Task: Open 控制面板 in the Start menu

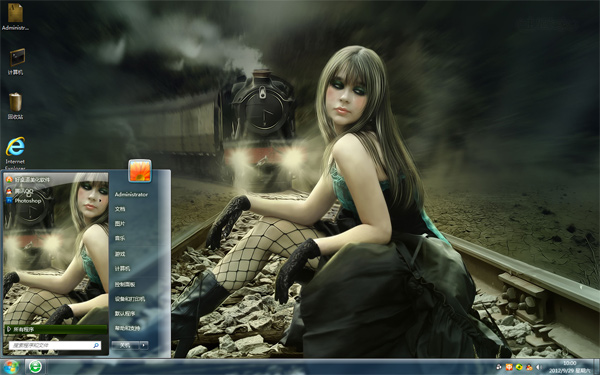Action: [x=125, y=284]
